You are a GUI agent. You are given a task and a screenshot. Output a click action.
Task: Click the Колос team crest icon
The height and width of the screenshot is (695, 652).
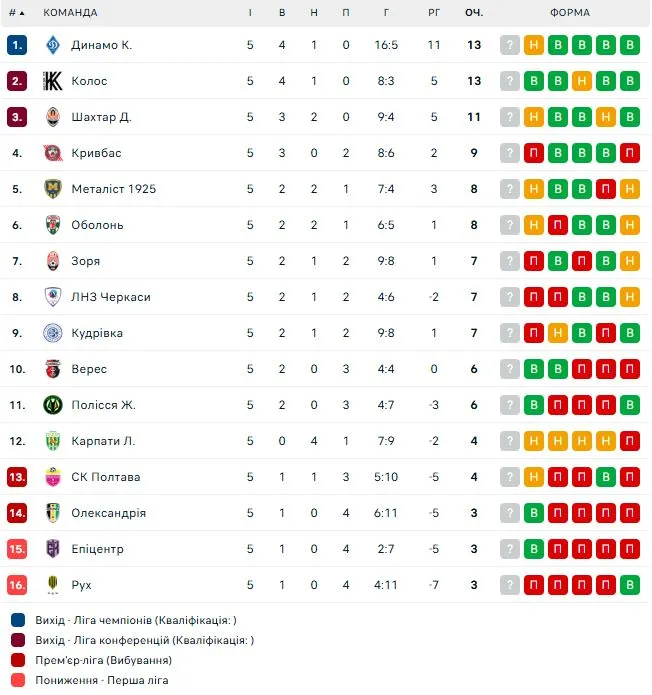click(53, 81)
